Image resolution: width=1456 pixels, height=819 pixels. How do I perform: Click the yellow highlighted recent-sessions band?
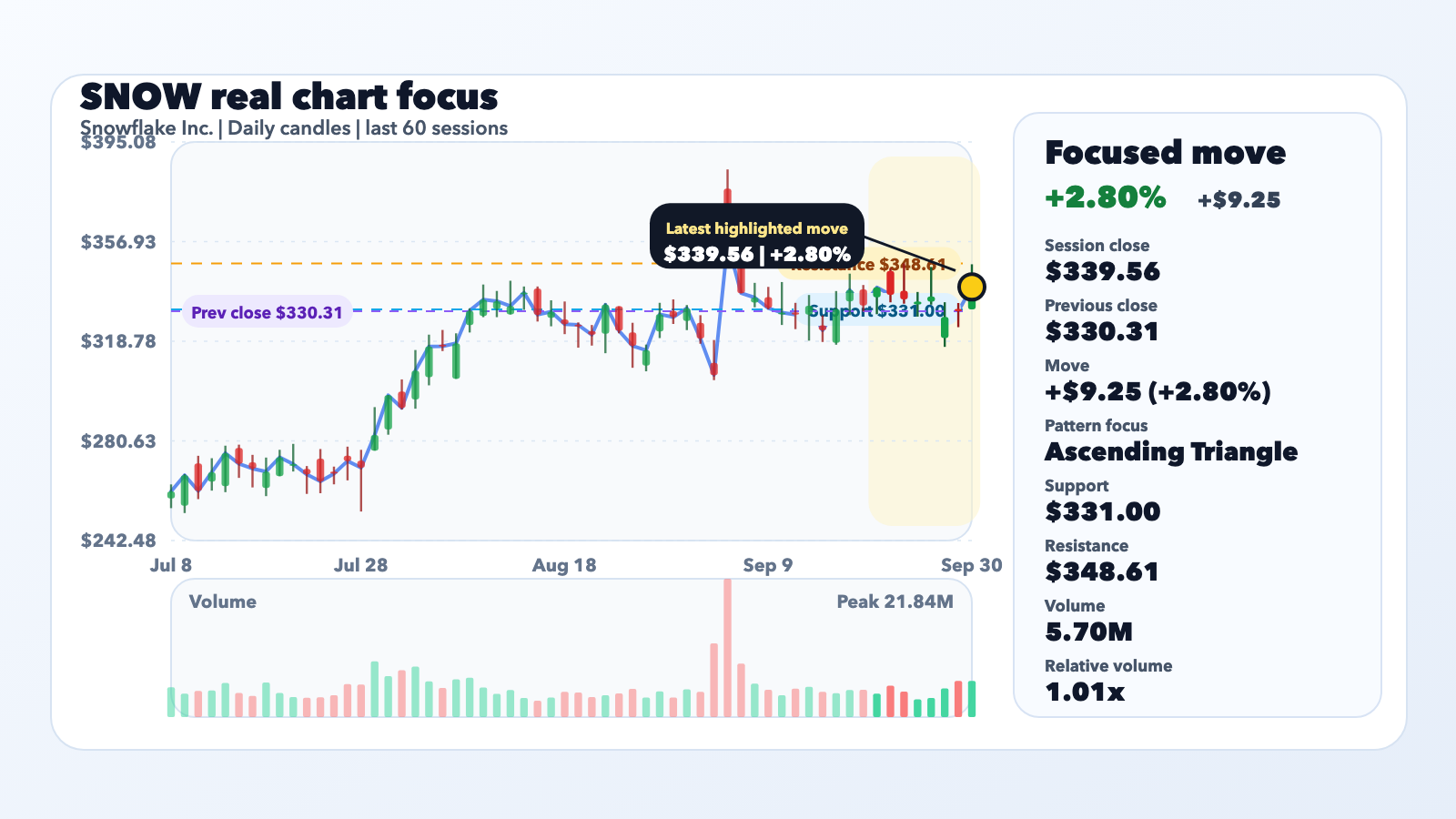point(924,341)
